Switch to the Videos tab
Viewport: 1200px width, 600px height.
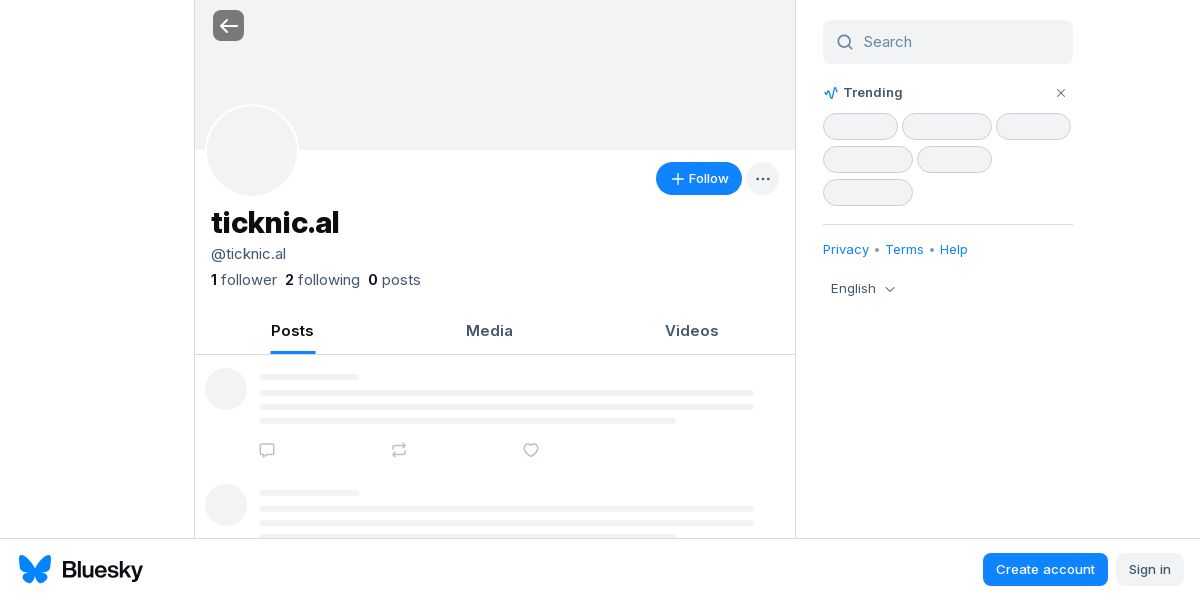click(692, 331)
